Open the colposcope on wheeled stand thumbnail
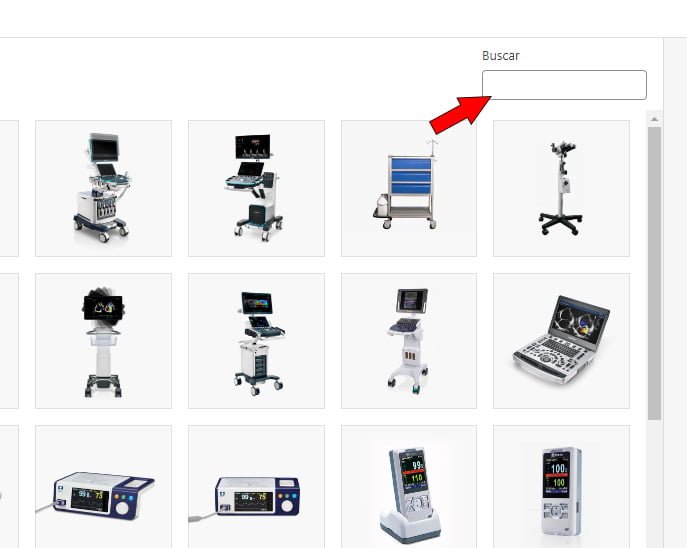The height and width of the screenshot is (548, 687). coord(561,188)
